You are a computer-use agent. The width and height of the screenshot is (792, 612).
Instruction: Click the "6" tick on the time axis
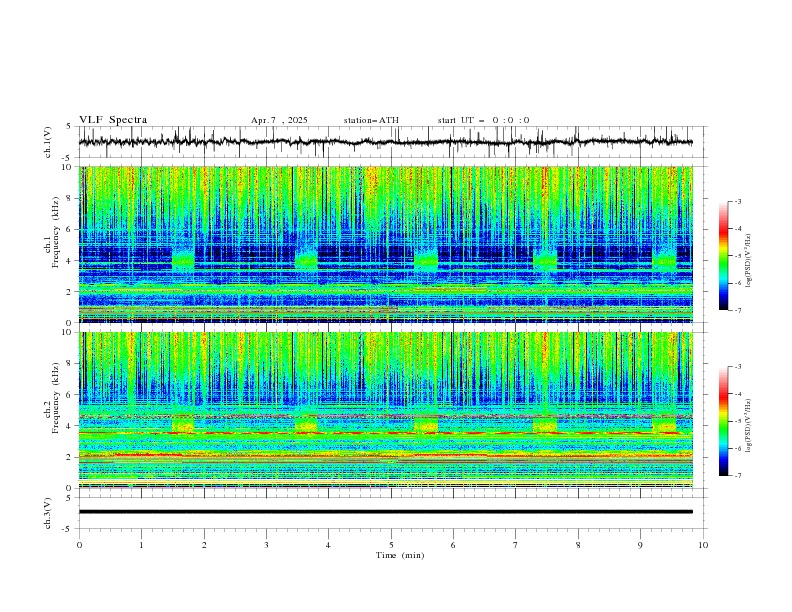click(x=454, y=545)
